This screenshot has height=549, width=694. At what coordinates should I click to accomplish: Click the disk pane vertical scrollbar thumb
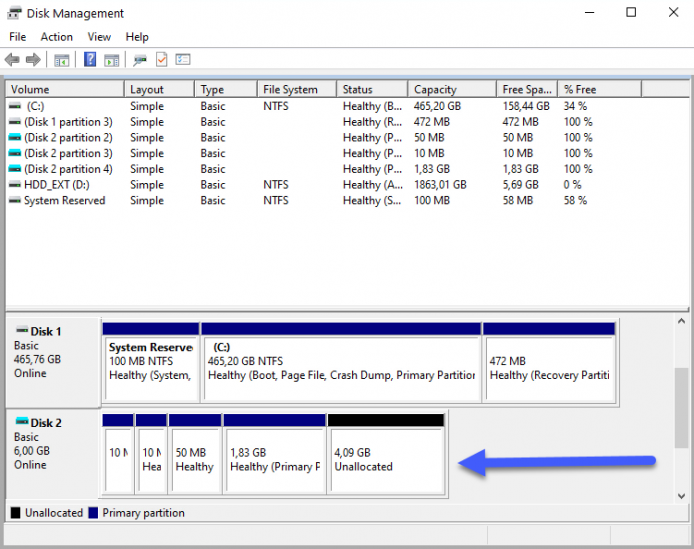[681, 408]
